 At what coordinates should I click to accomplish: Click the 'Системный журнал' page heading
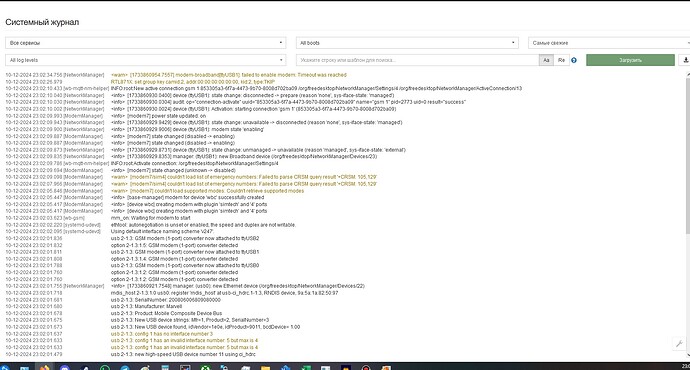click(42, 22)
